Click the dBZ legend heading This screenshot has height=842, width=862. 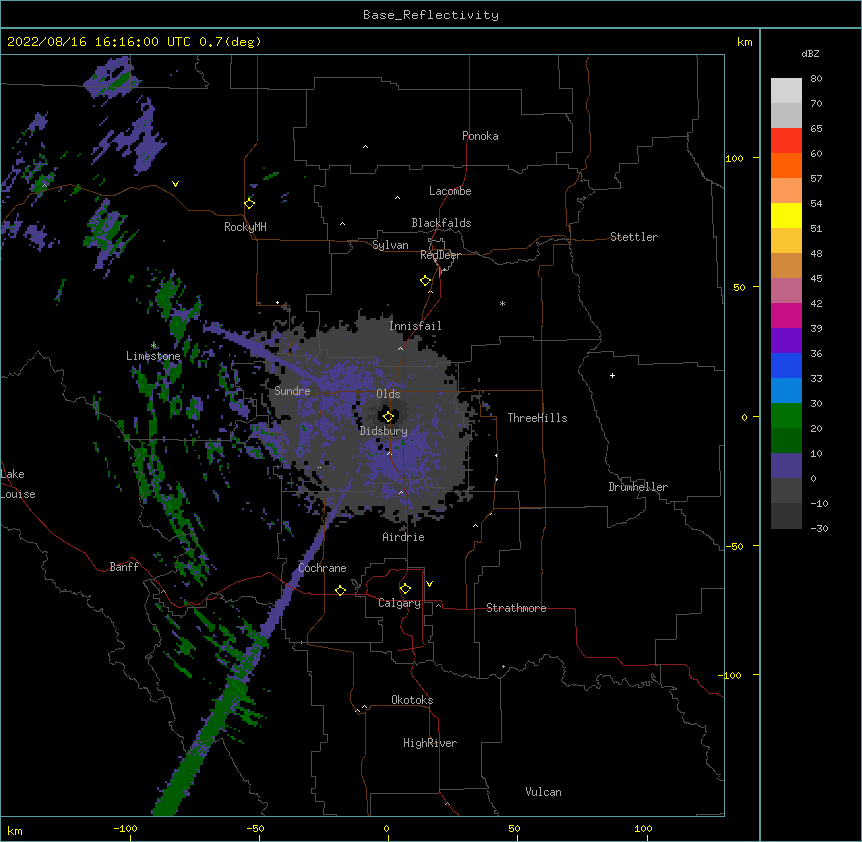click(810, 53)
